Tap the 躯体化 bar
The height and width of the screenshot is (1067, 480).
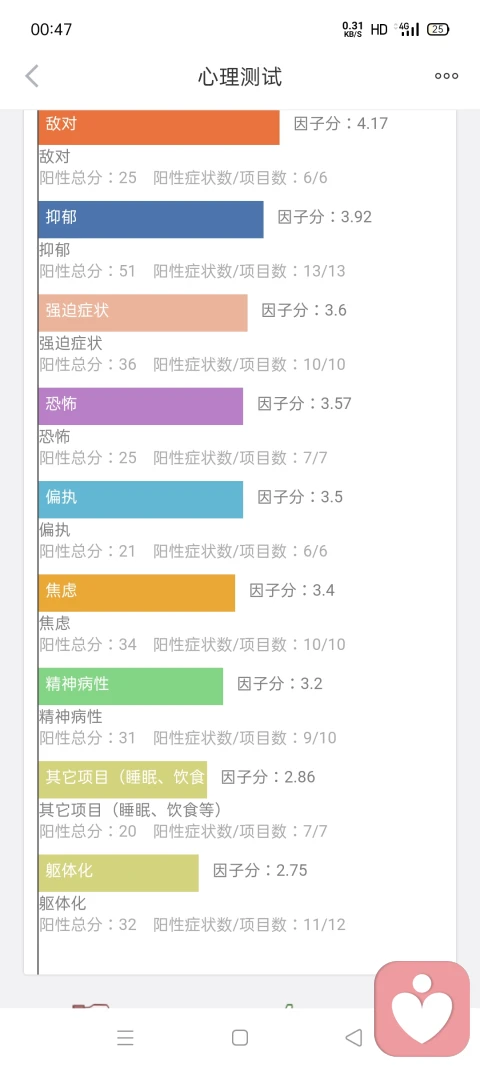point(118,872)
